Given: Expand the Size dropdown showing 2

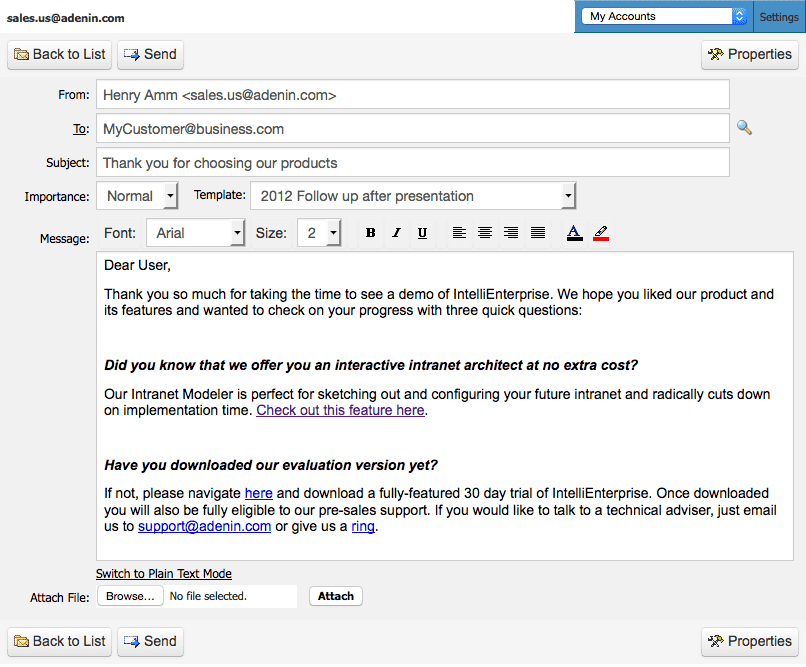Looking at the screenshot, I should coord(319,233).
